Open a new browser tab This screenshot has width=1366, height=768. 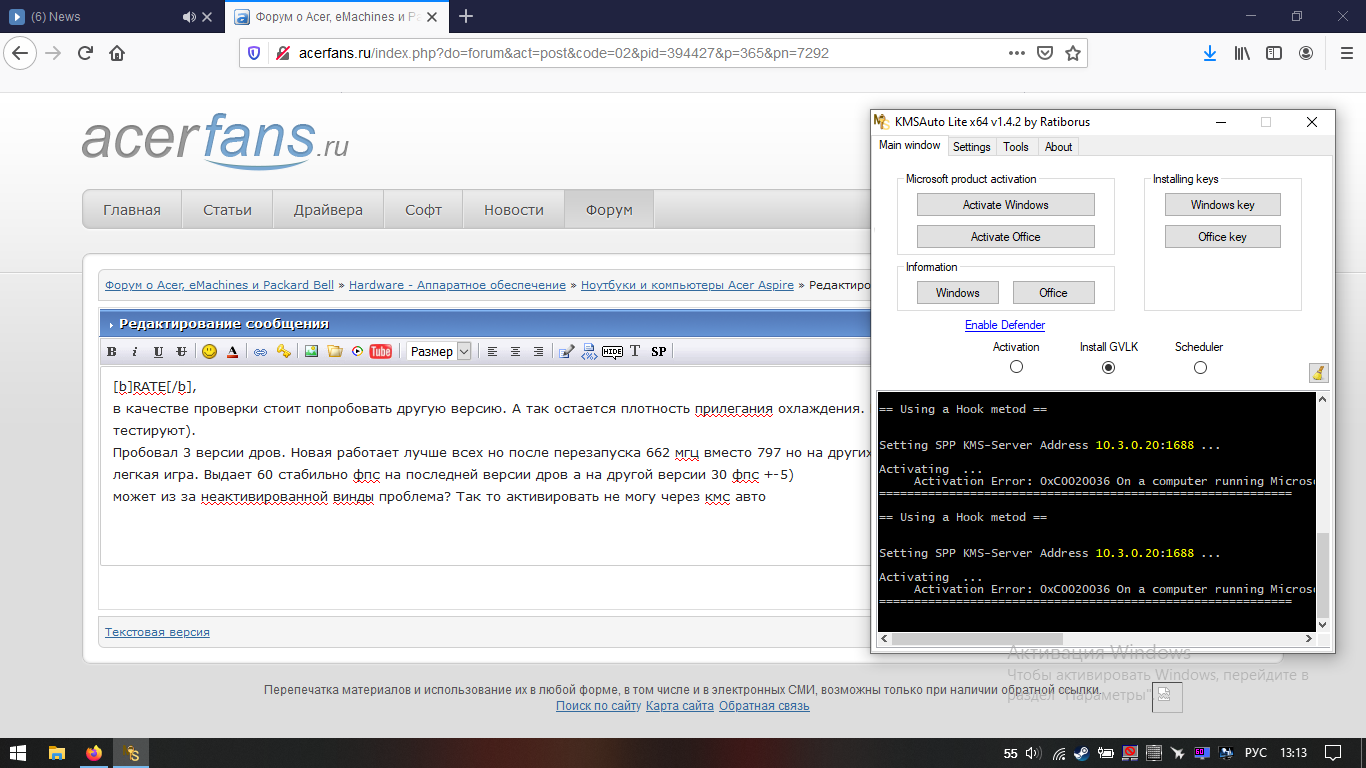pos(466,16)
